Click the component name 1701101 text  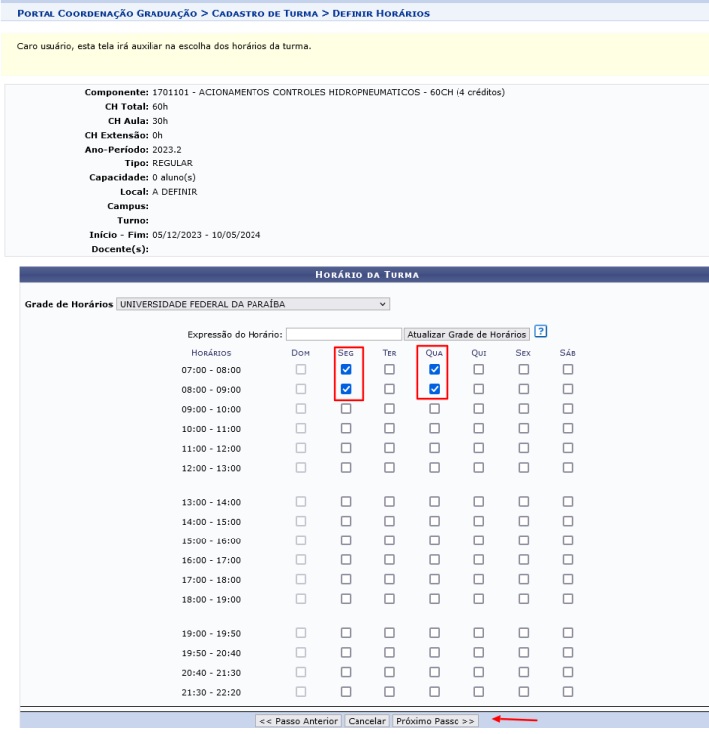point(329,92)
